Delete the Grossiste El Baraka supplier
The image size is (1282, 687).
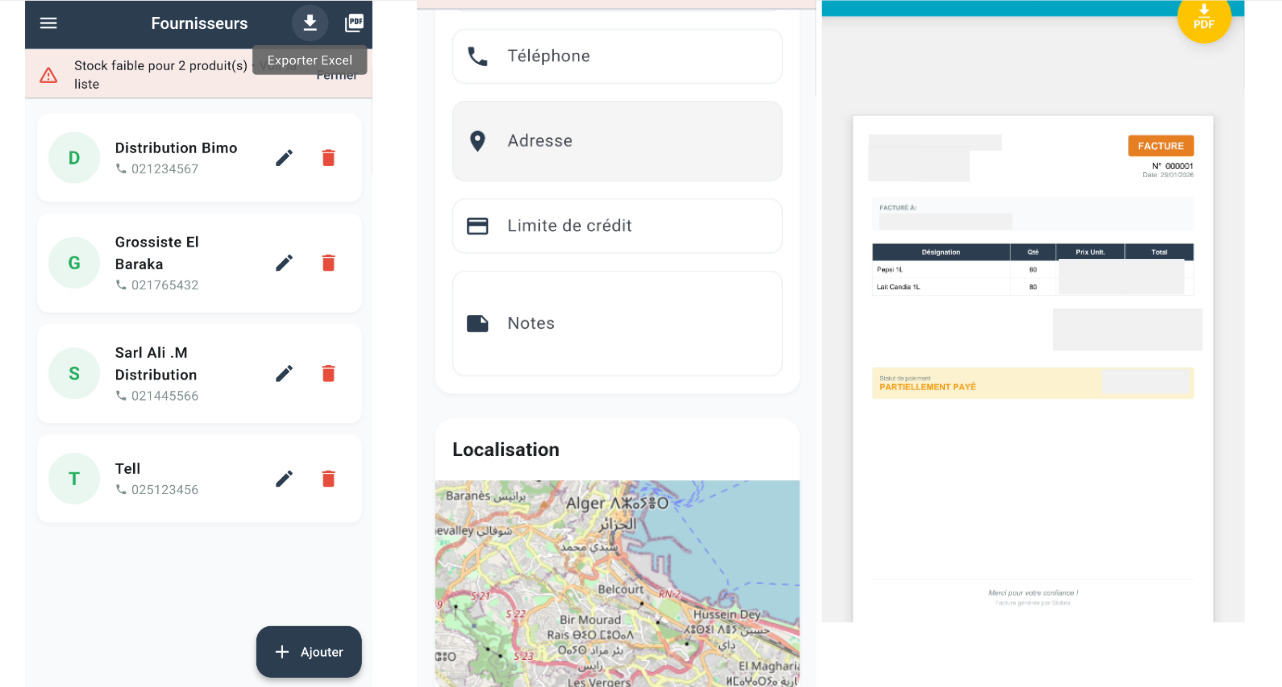pos(328,263)
